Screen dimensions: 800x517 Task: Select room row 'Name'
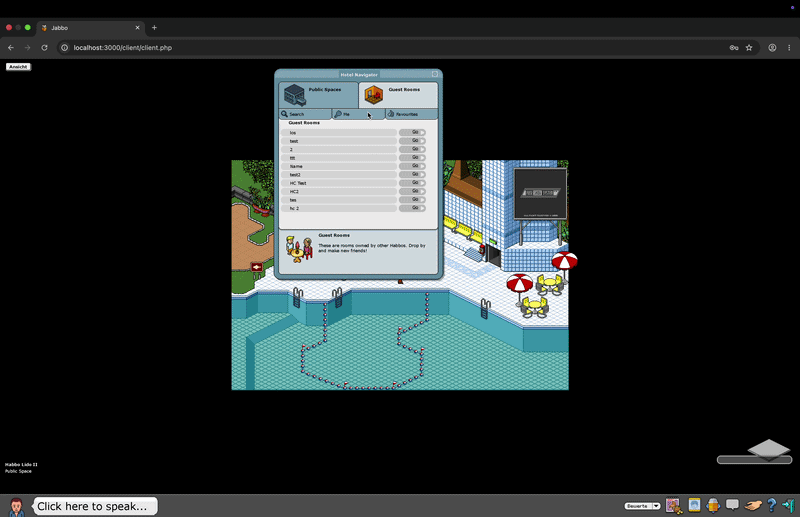click(339, 166)
